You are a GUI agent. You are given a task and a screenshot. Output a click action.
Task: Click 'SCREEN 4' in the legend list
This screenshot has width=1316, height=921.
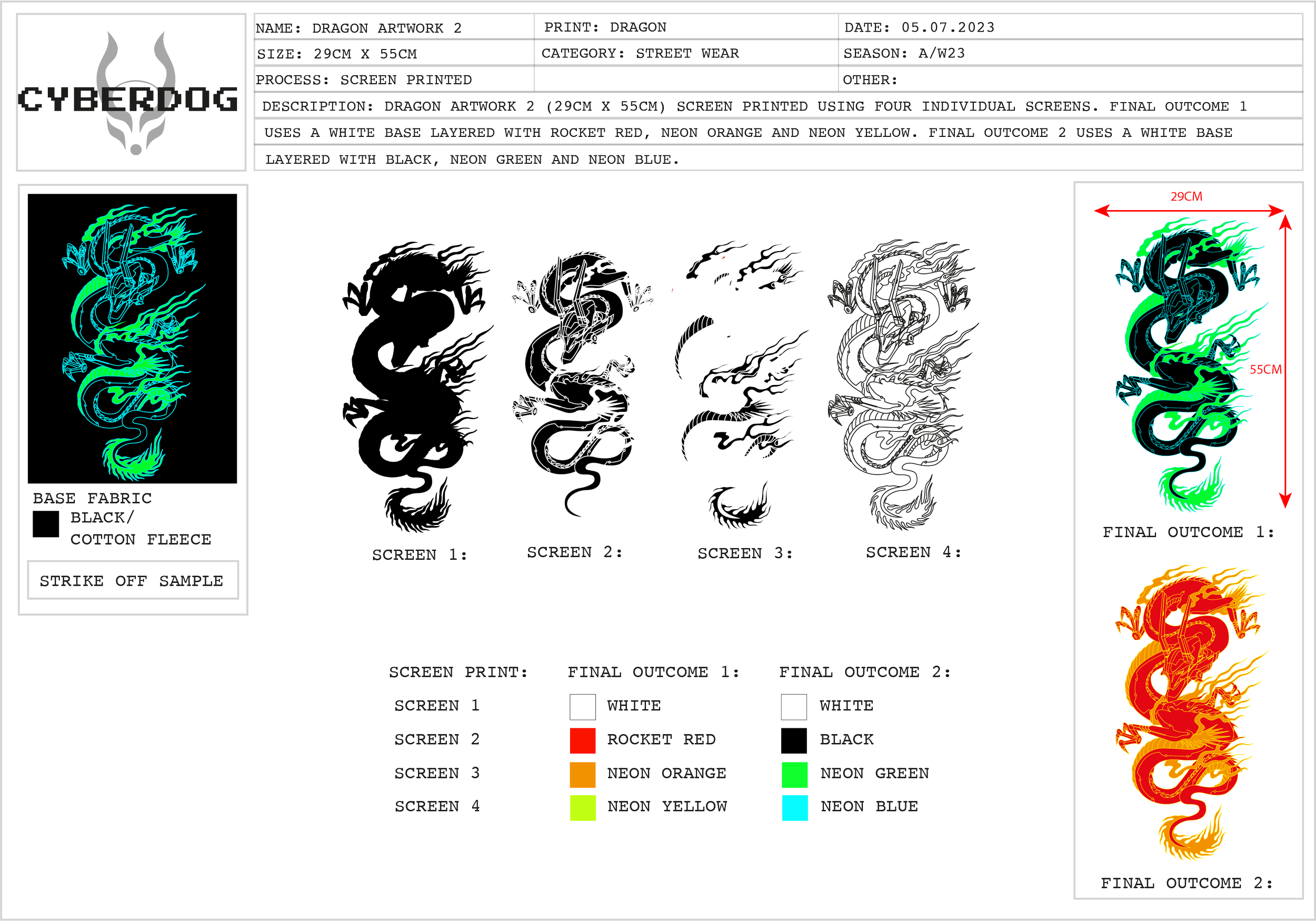(x=437, y=806)
